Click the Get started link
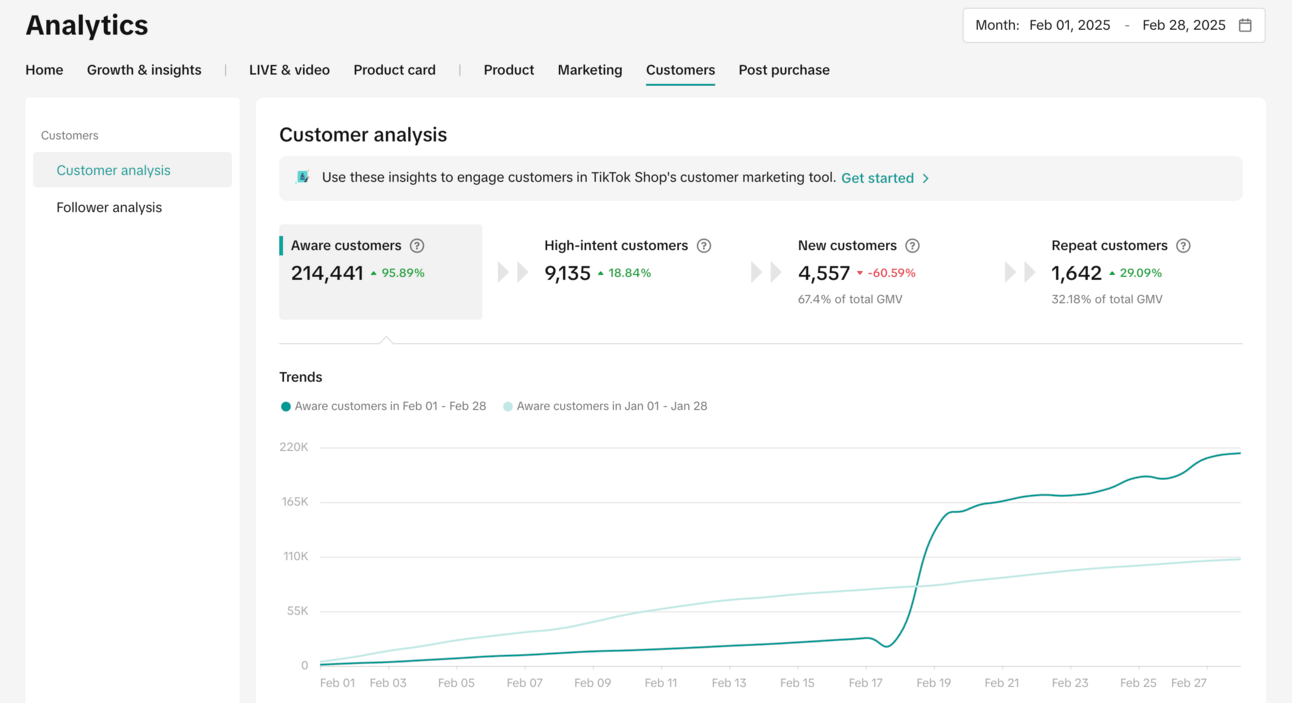Image resolution: width=1292 pixels, height=703 pixels. click(x=877, y=178)
